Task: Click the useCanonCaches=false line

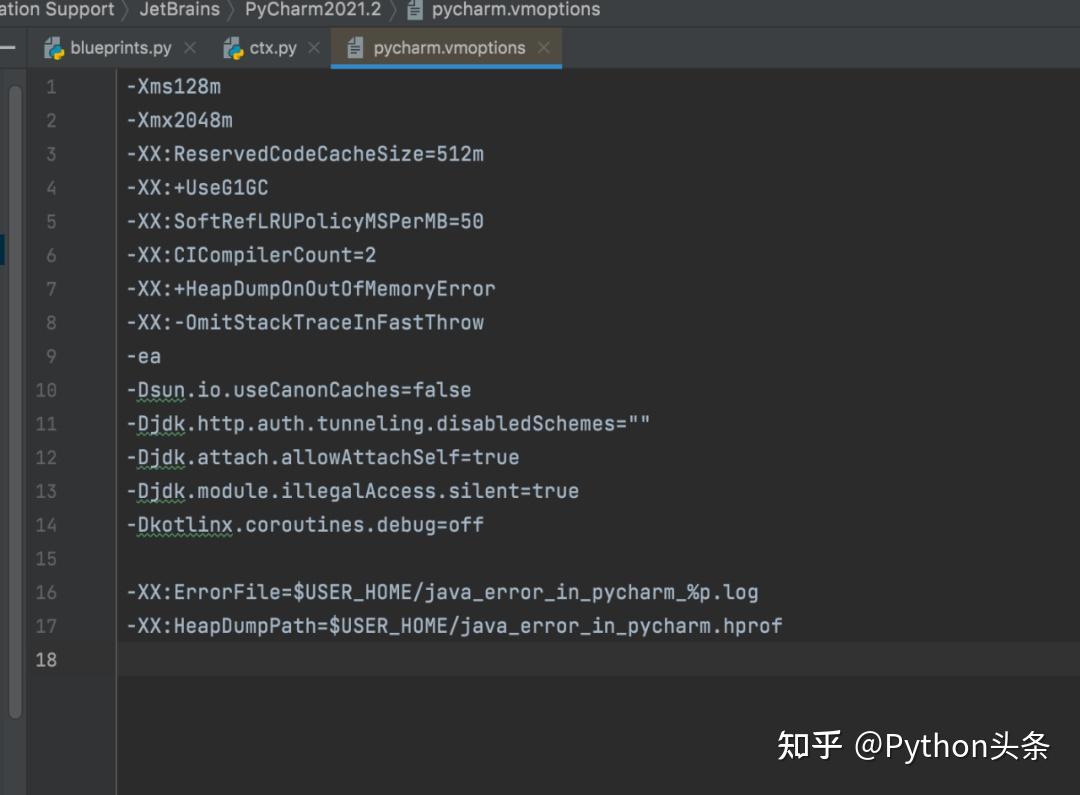Action: tap(299, 391)
